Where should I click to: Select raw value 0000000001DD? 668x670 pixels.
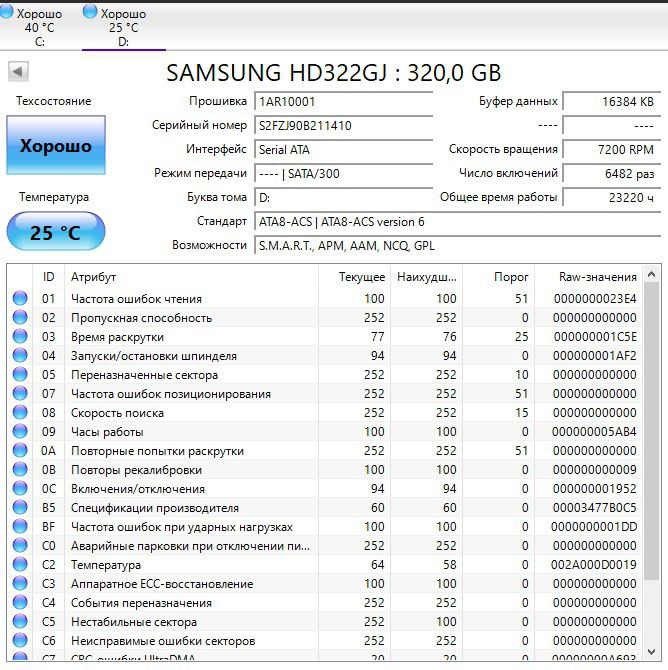[x=594, y=527]
